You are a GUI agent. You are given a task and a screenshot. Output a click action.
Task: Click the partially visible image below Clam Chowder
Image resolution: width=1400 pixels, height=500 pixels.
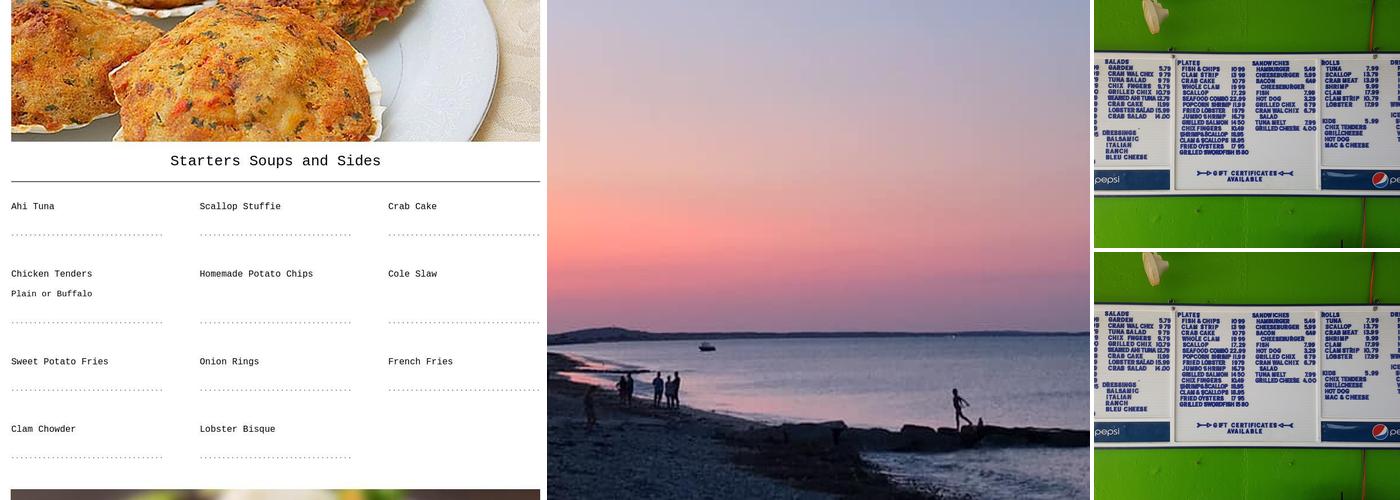point(275,494)
